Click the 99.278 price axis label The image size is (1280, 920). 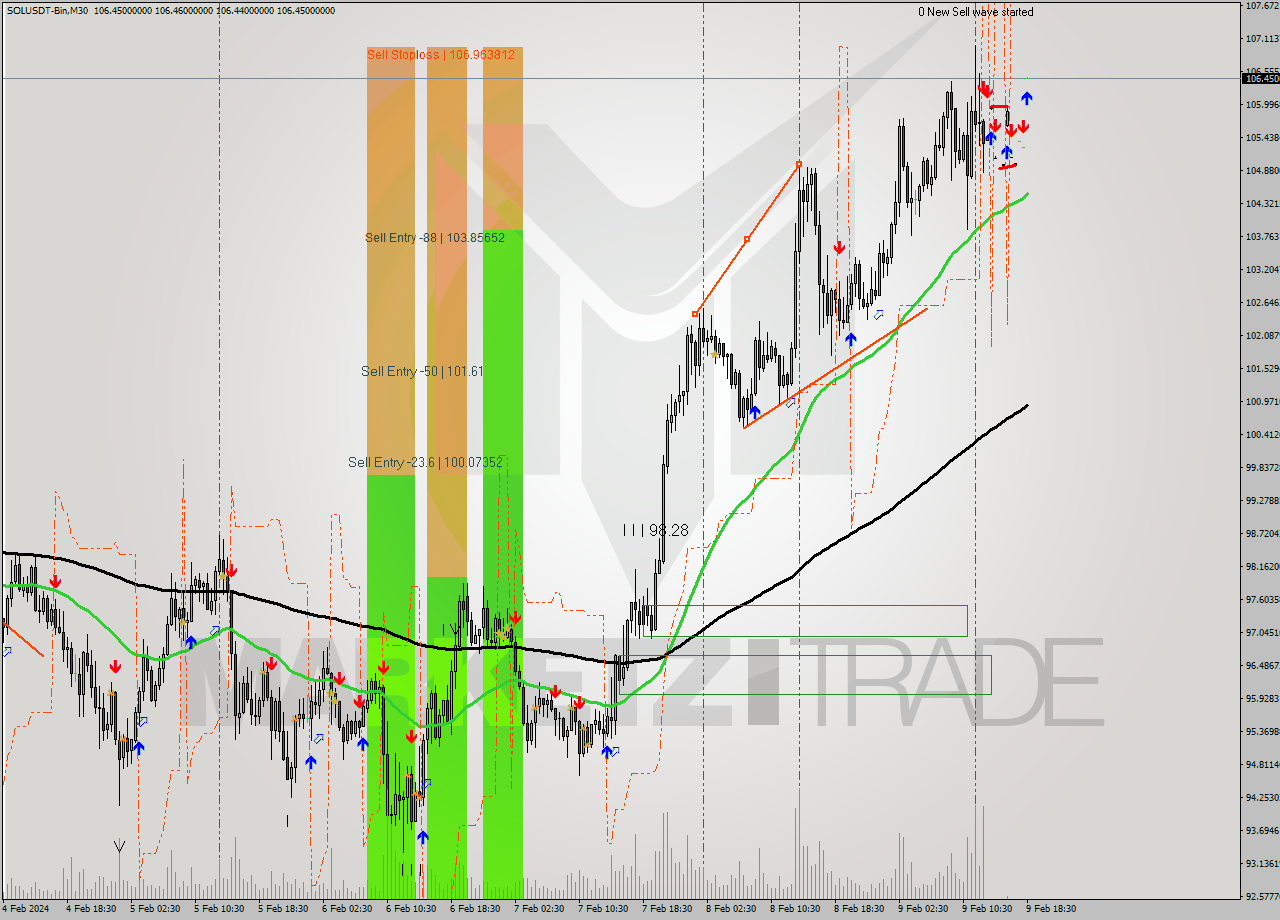1262,501
